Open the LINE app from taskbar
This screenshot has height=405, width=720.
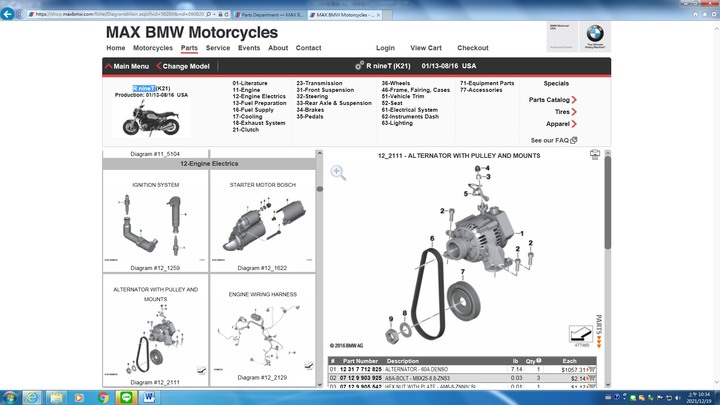[126, 397]
